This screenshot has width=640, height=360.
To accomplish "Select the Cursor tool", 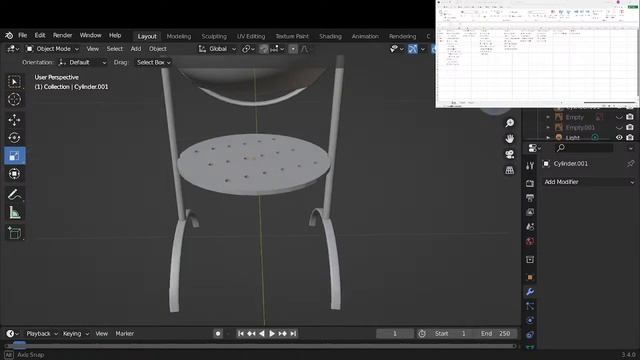I will coord(14,100).
